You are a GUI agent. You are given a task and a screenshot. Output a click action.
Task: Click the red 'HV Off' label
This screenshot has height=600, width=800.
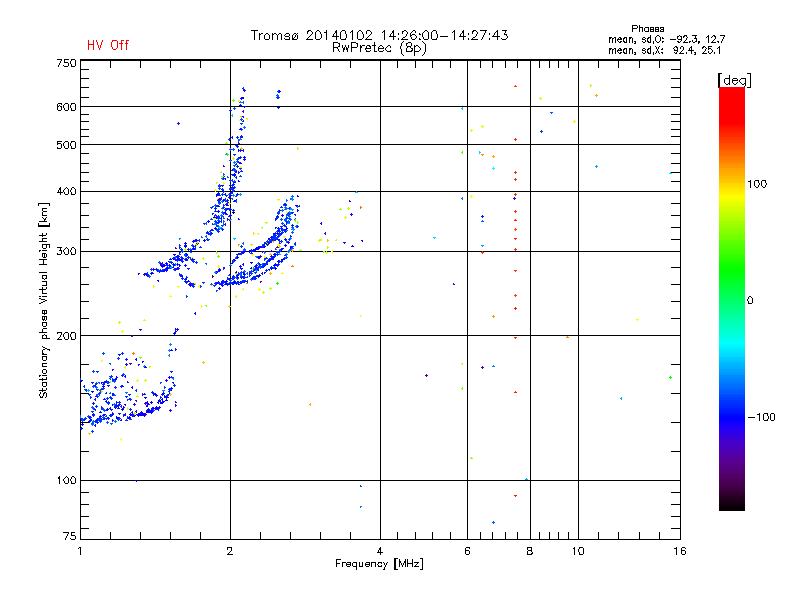tap(108, 45)
